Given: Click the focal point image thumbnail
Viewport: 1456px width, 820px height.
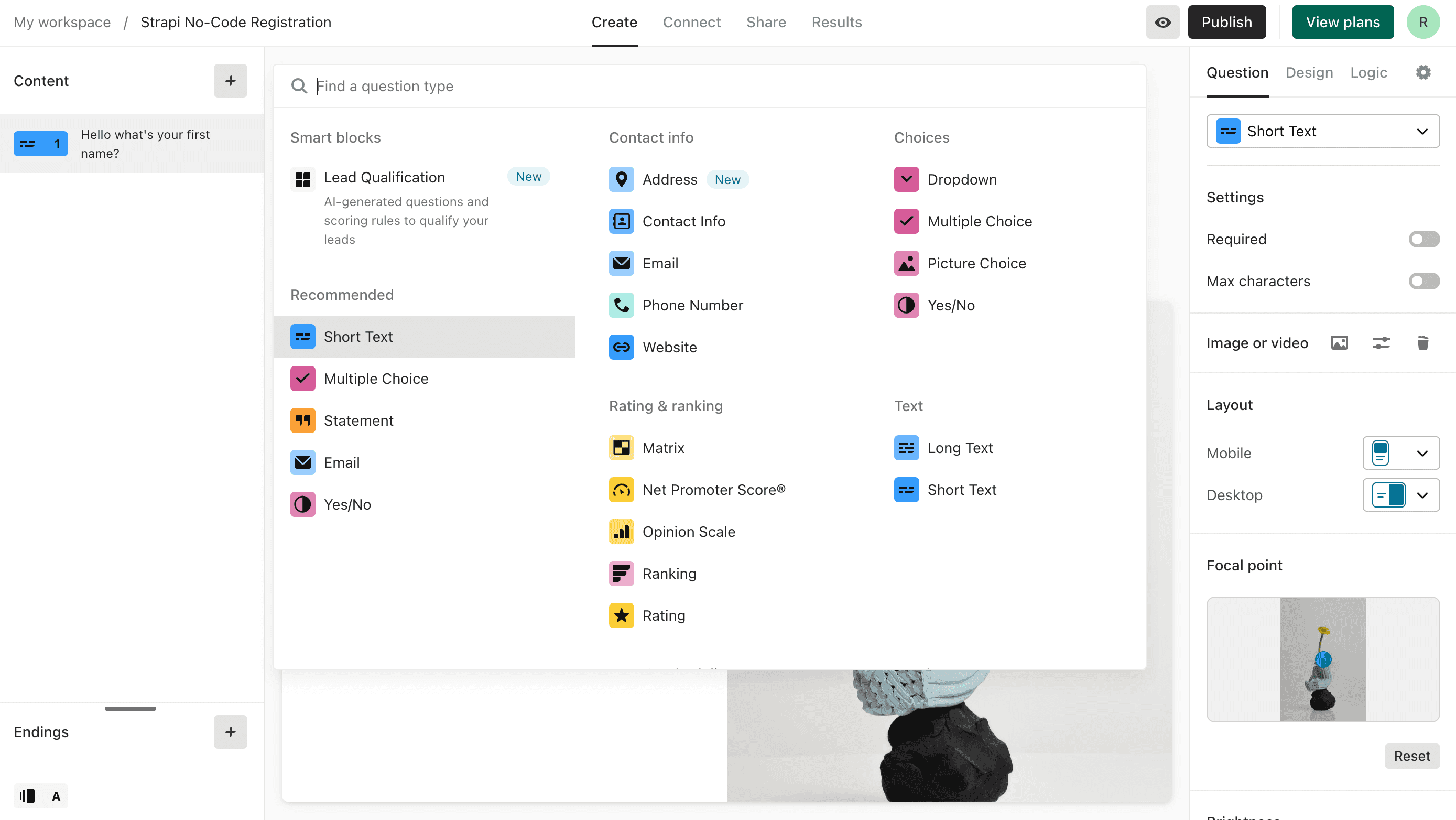Looking at the screenshot, I should pyautogui.click(x=1322, y=659).
